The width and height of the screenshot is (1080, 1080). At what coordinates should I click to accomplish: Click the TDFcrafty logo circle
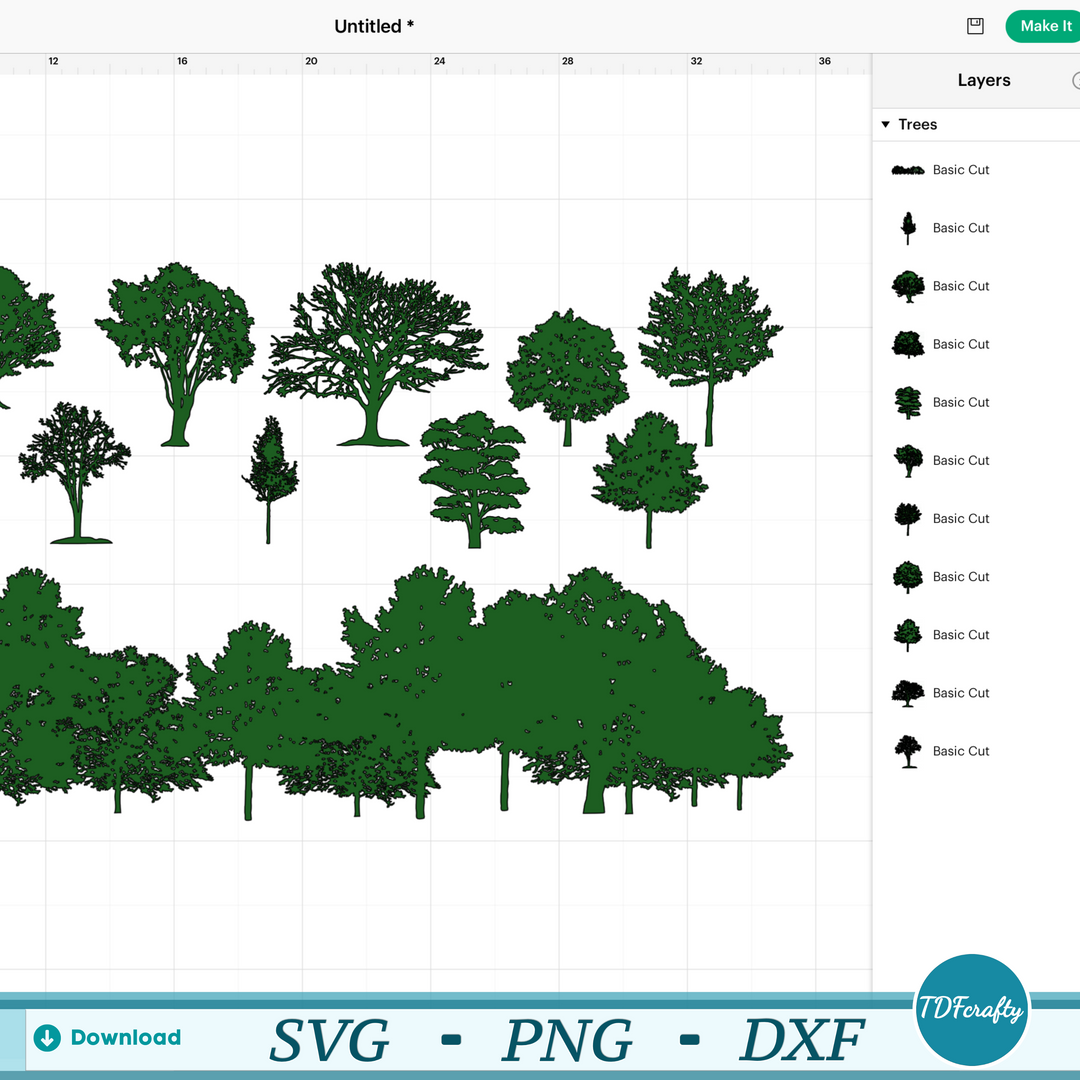(972, 1009)
